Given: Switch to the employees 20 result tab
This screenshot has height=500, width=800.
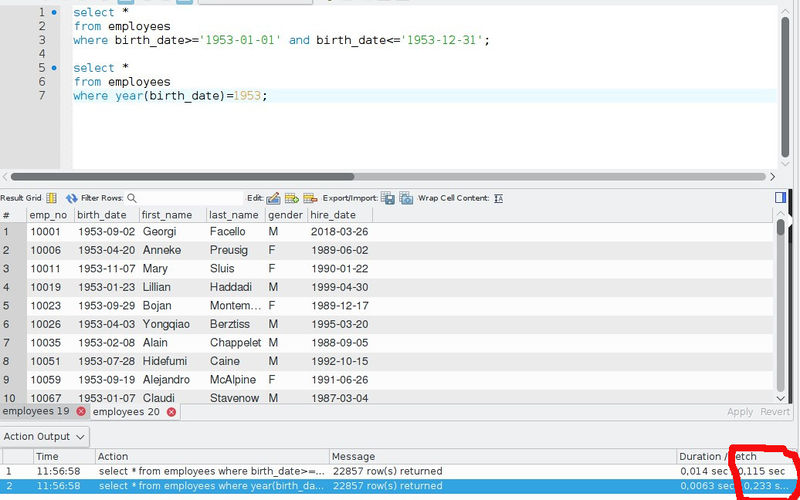Looking at the screenshot, I should 126,411.
